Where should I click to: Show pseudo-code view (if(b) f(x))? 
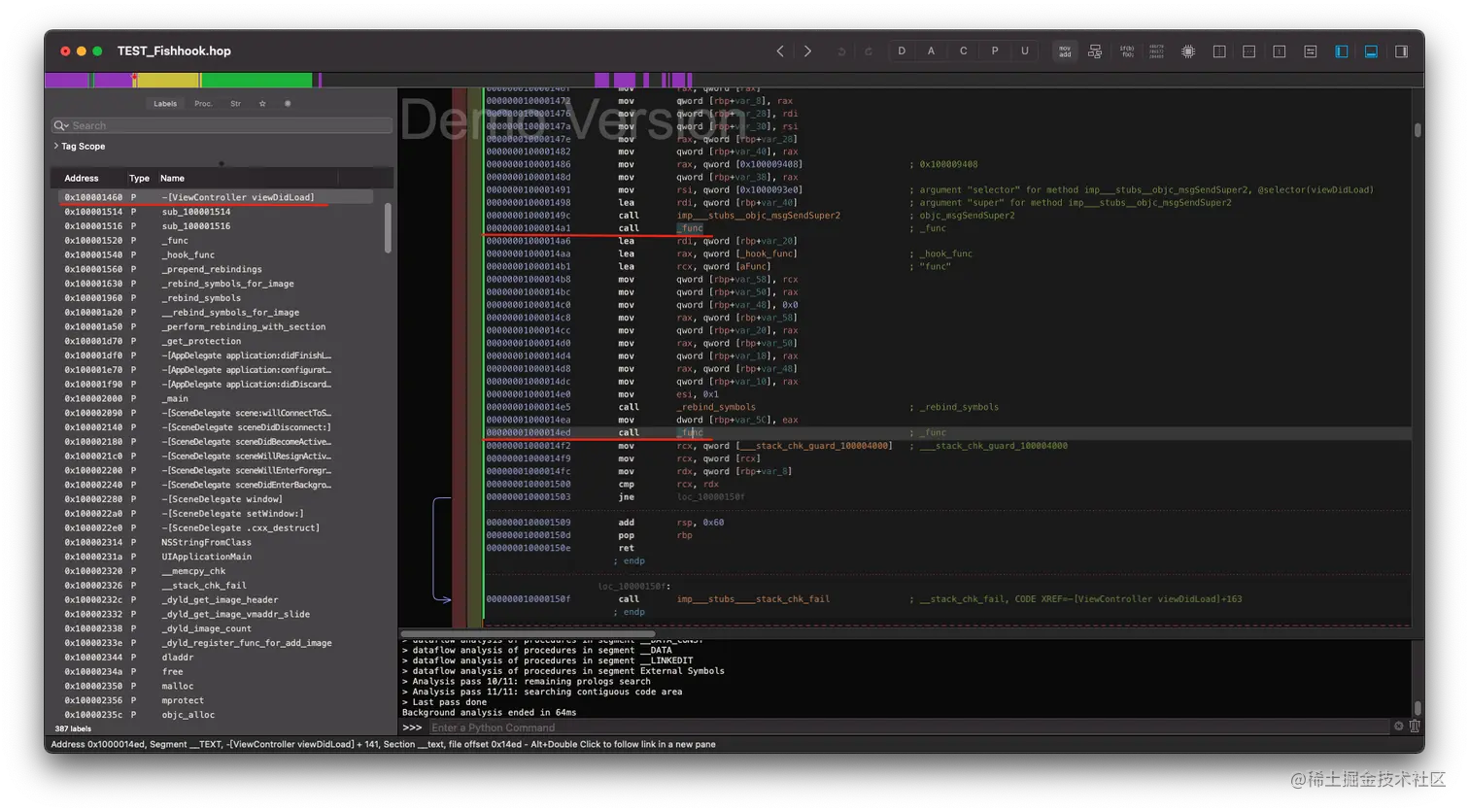coord(1127,51)
